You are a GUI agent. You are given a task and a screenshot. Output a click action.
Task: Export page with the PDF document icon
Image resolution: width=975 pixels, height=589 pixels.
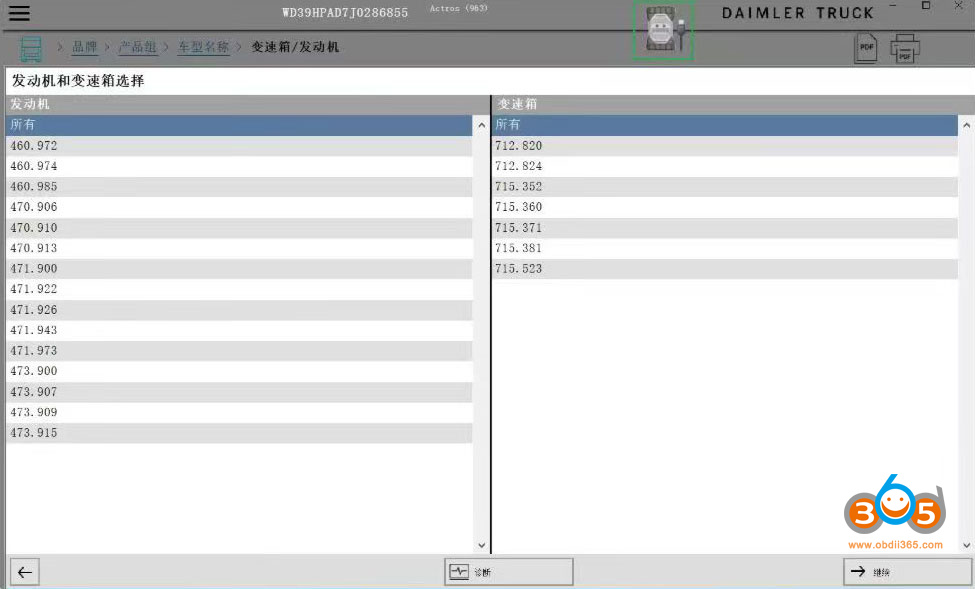[x=865, y=48]
